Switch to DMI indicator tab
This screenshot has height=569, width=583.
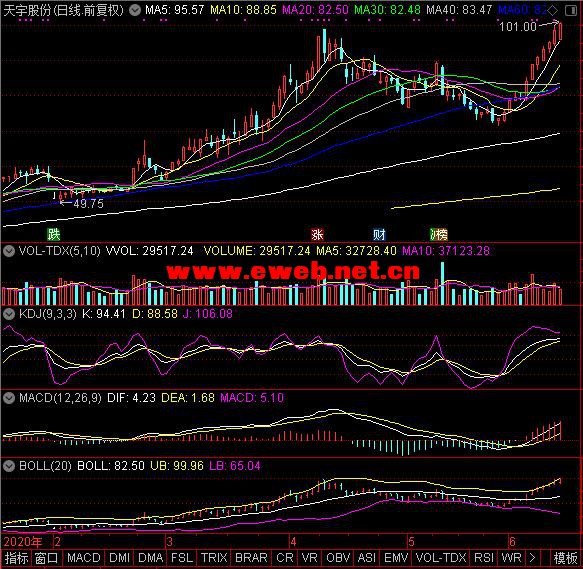(x=119, y=558)
